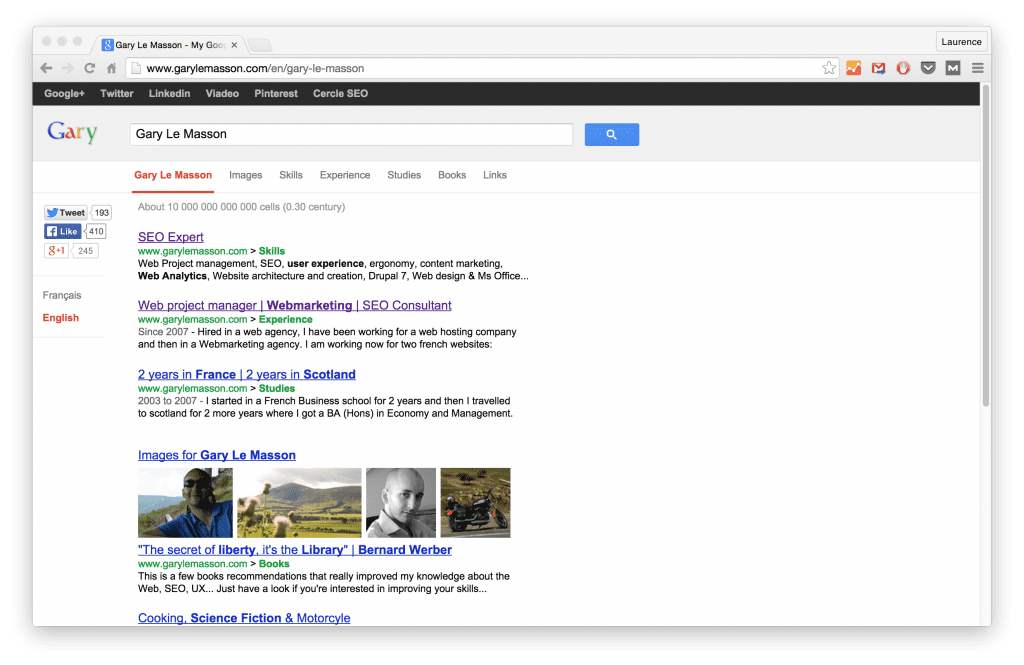The width and height of the screenshot is (1024, 665).
Task: Click the Tweet button
Action: tap(65, 213)
